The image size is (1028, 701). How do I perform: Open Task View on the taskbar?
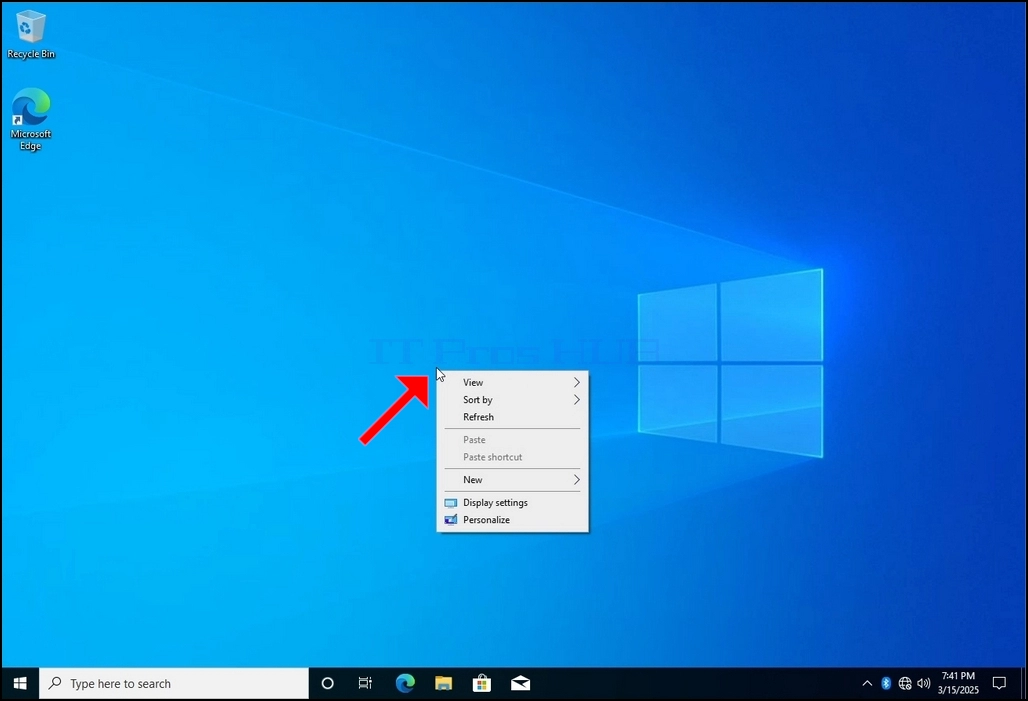click(x=365, y=683)
